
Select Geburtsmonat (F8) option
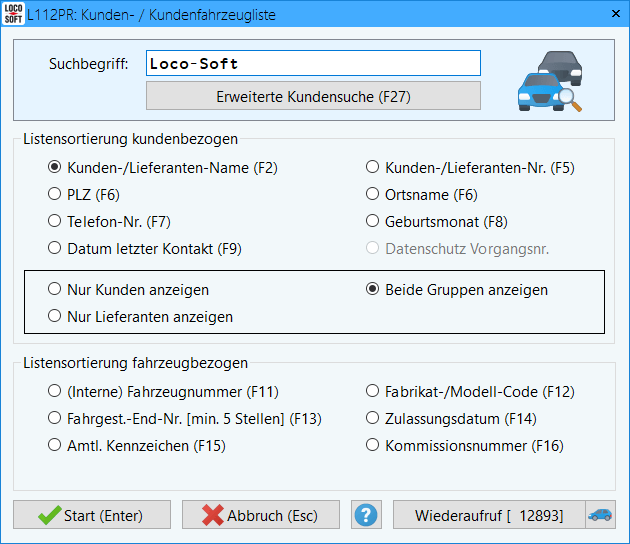pyautogui.click(x=372, y=222)
